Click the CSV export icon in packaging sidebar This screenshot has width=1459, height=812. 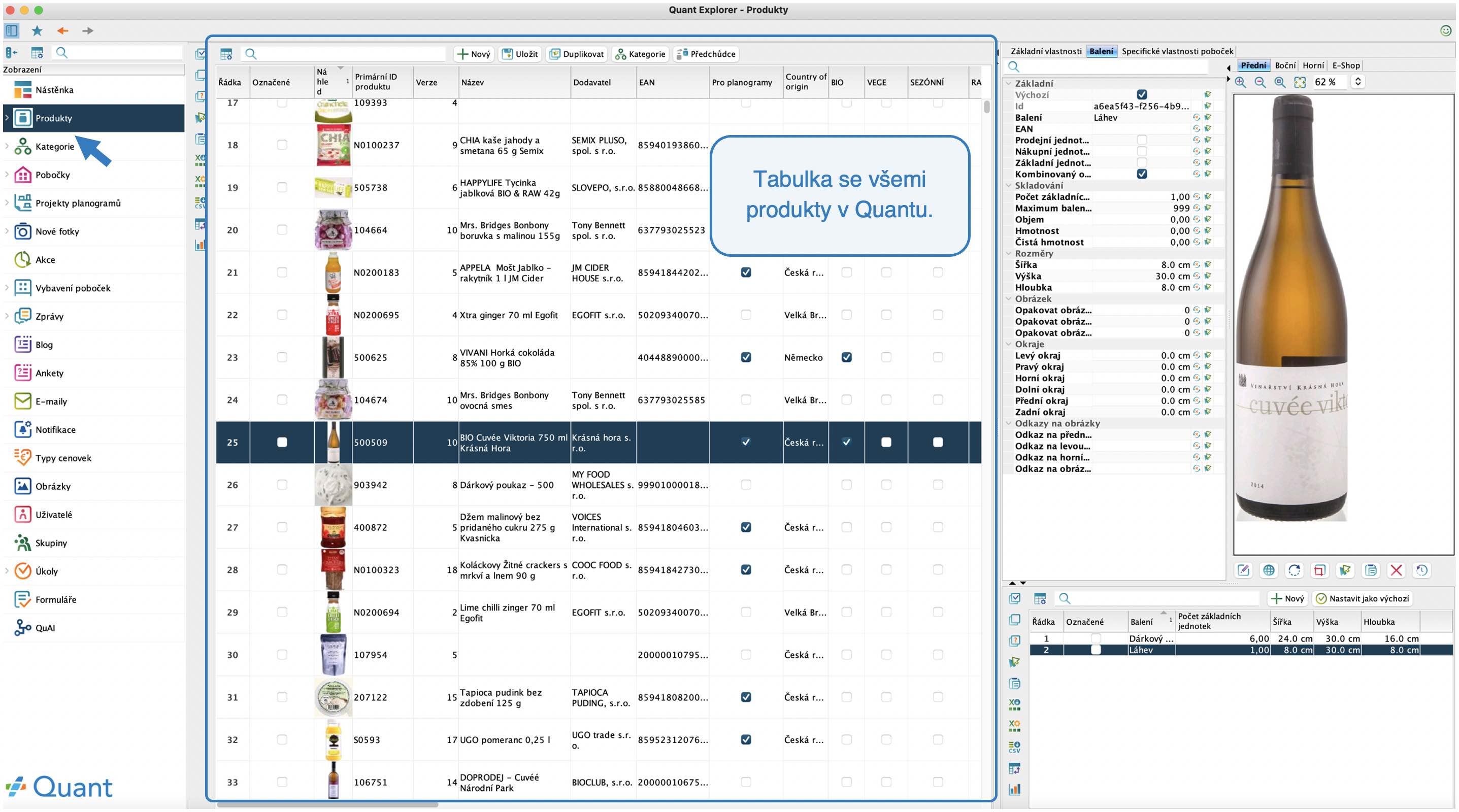1014,748
